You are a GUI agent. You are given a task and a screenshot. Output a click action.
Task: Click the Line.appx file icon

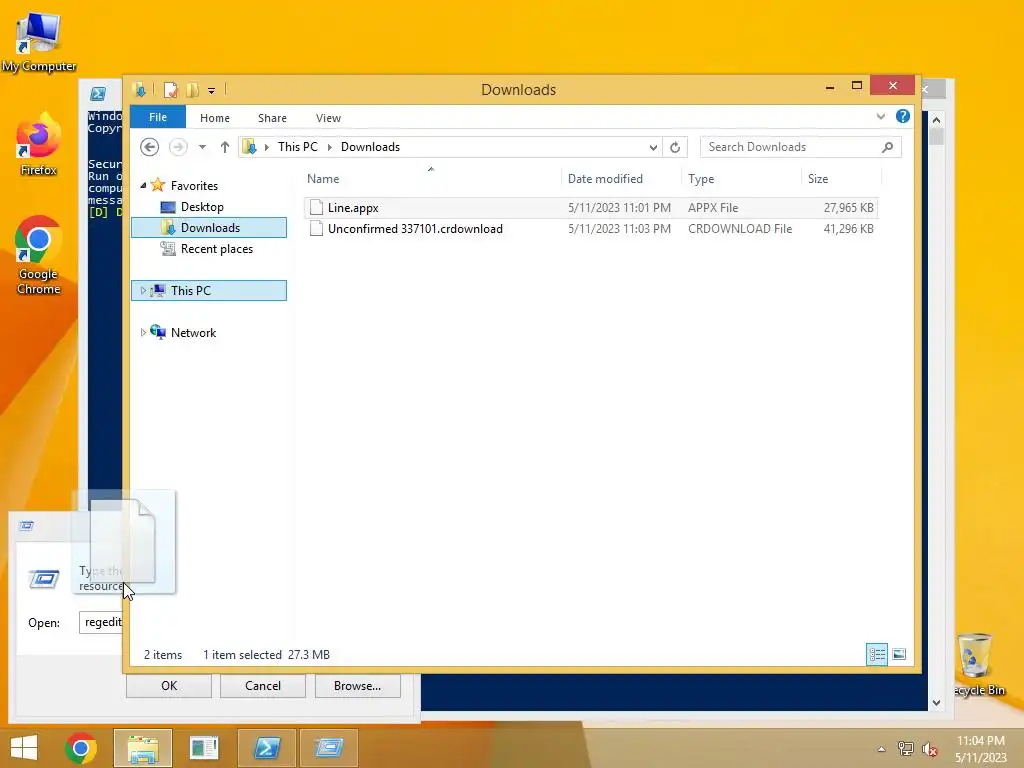pyautogui.click(x=316, y=208)
